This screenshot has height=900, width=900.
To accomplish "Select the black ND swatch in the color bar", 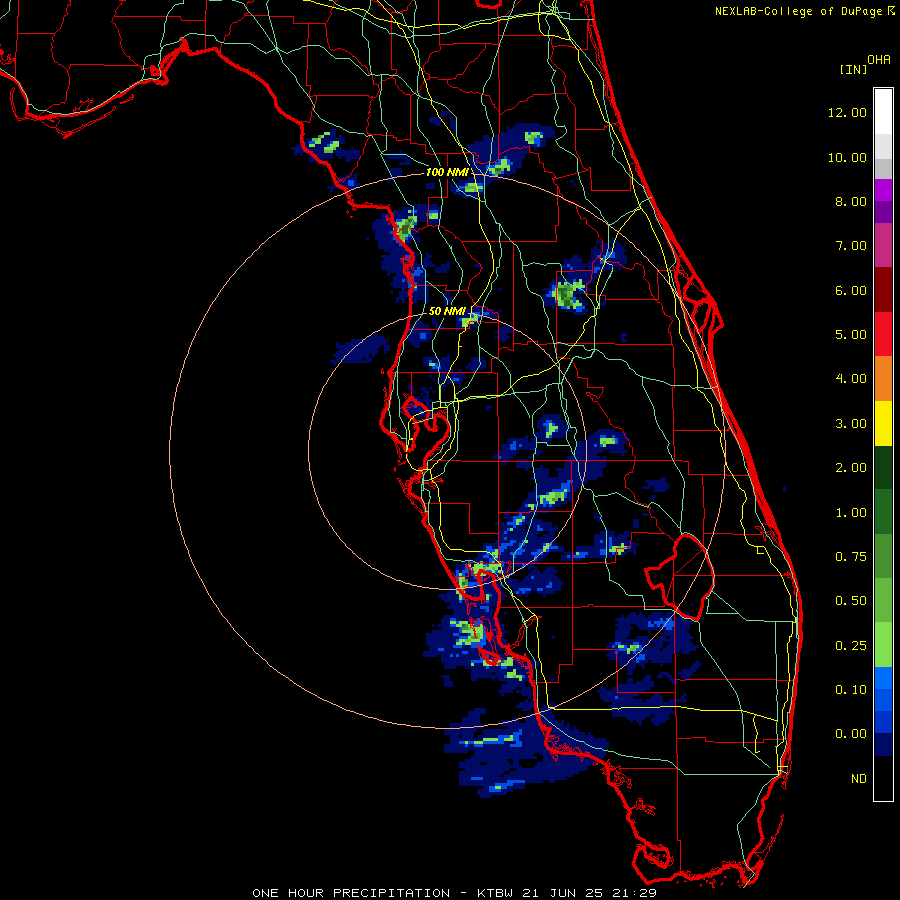I will point(883,778).
